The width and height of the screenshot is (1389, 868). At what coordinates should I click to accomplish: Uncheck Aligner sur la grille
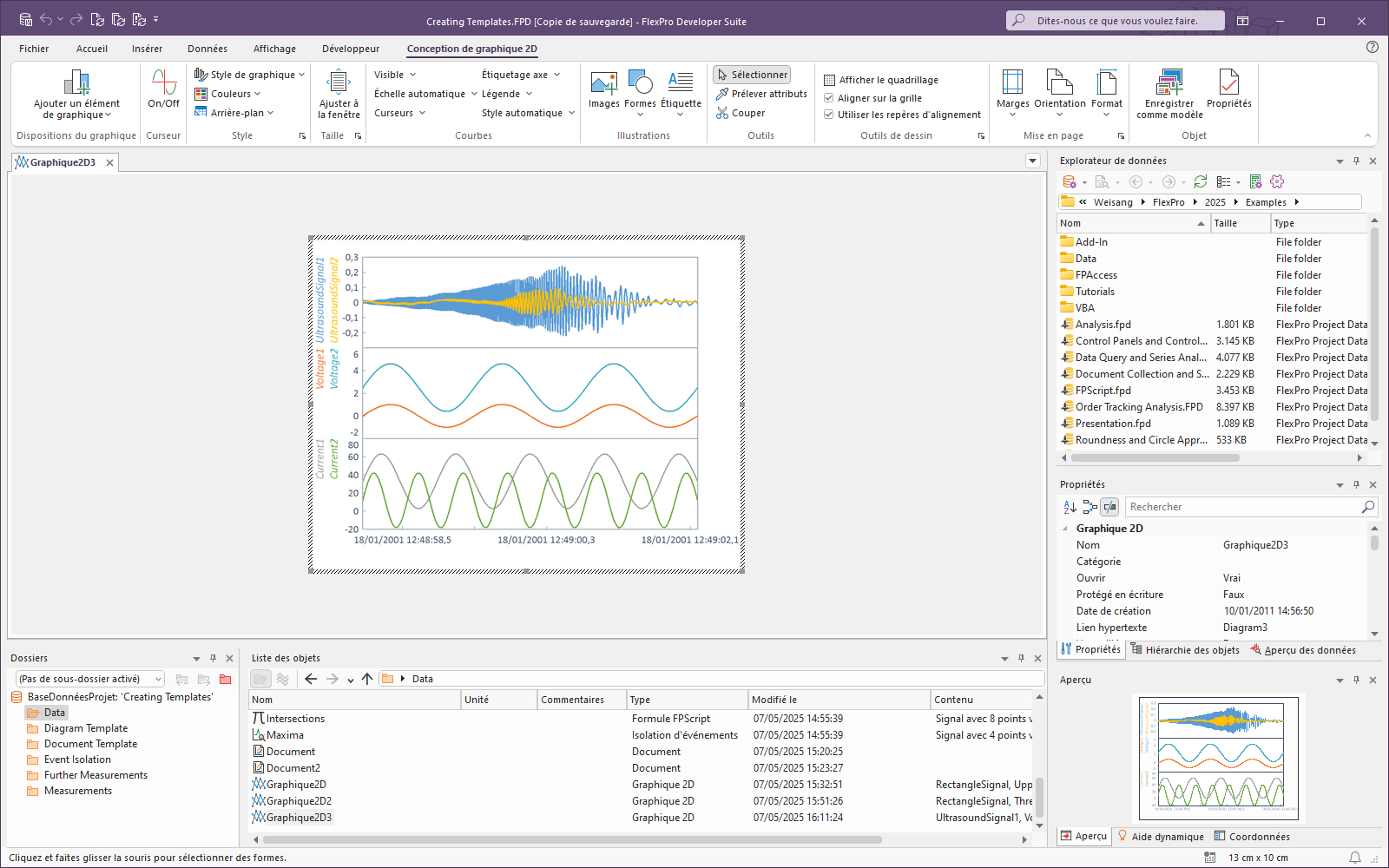click(x=829, y=98)
